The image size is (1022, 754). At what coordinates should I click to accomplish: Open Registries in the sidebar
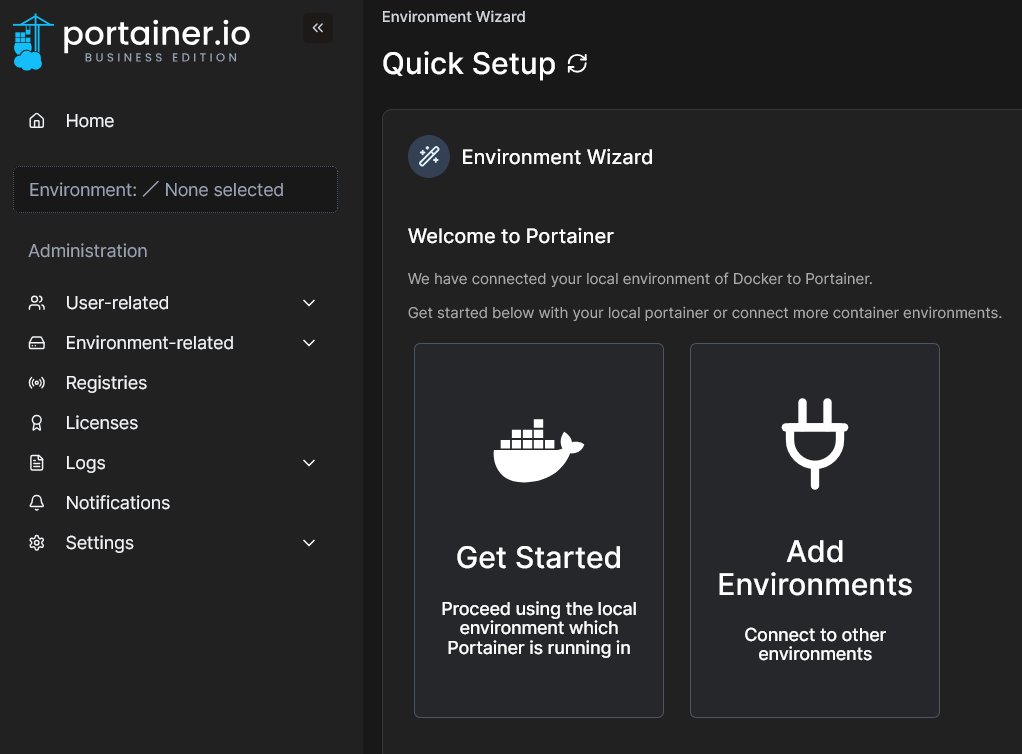click(106, 383)
